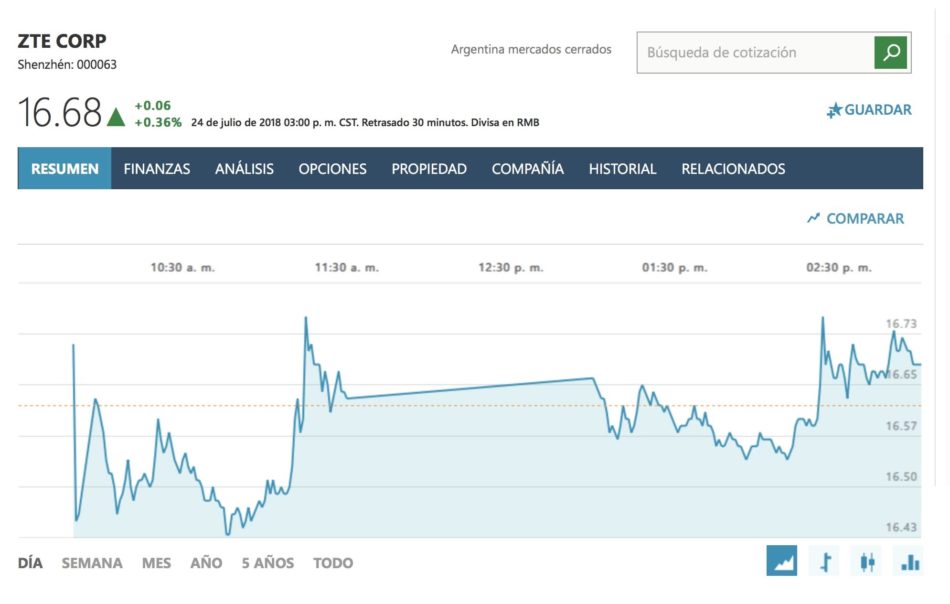Open the PROPIEDAD tab

[429, 168]
